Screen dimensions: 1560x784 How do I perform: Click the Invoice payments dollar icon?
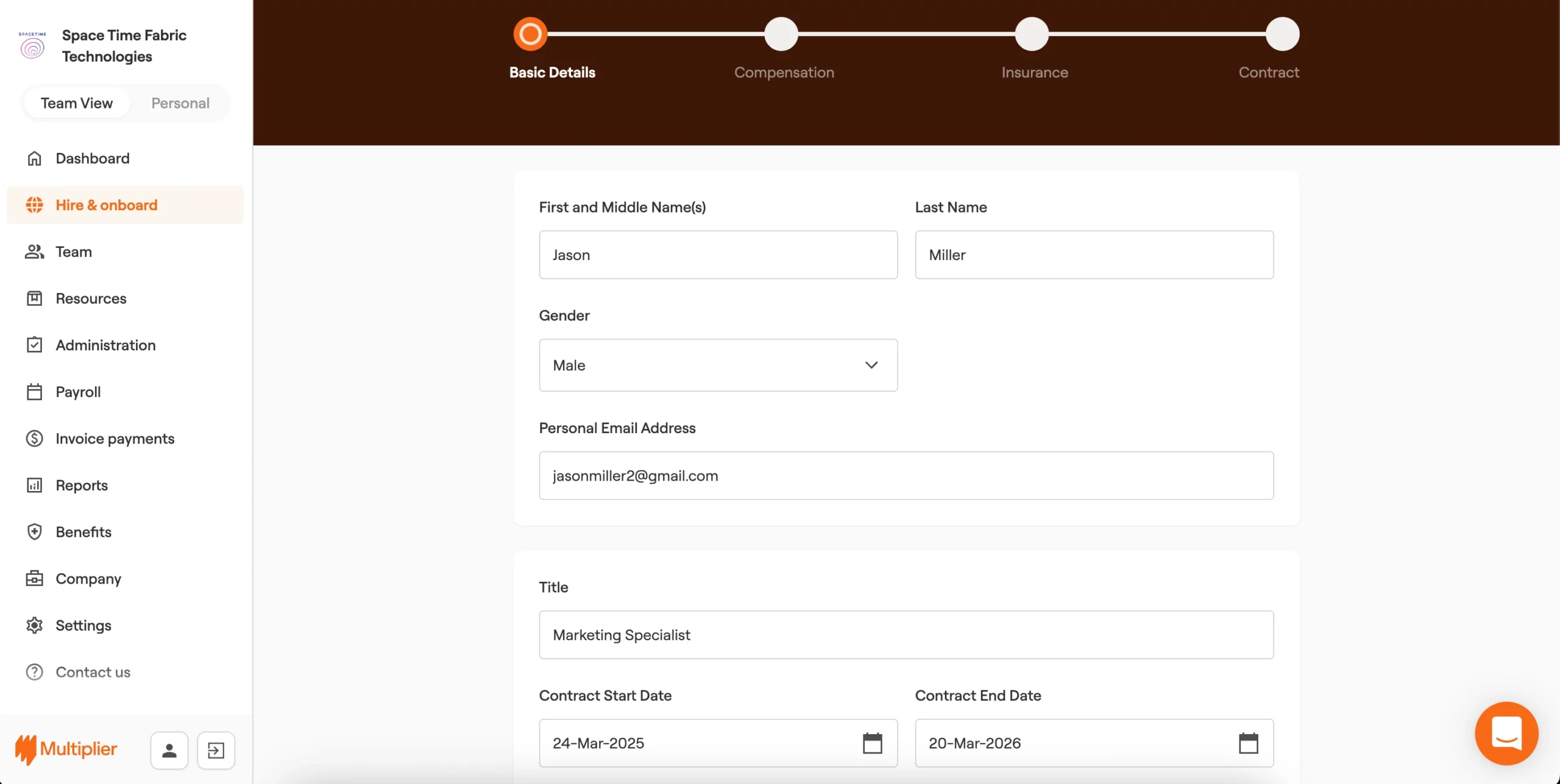pyautogui.click(x=35, y=439)
